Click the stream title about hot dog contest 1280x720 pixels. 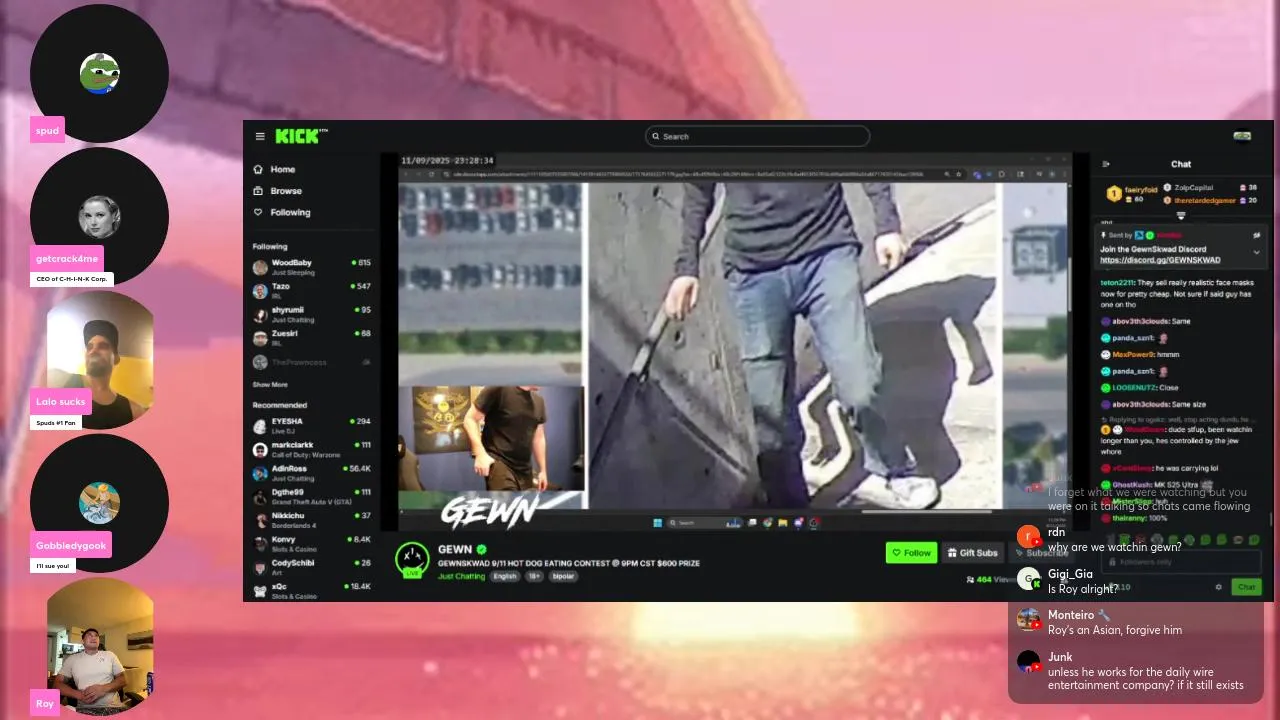pyautogui.click(x=568, y=563)
